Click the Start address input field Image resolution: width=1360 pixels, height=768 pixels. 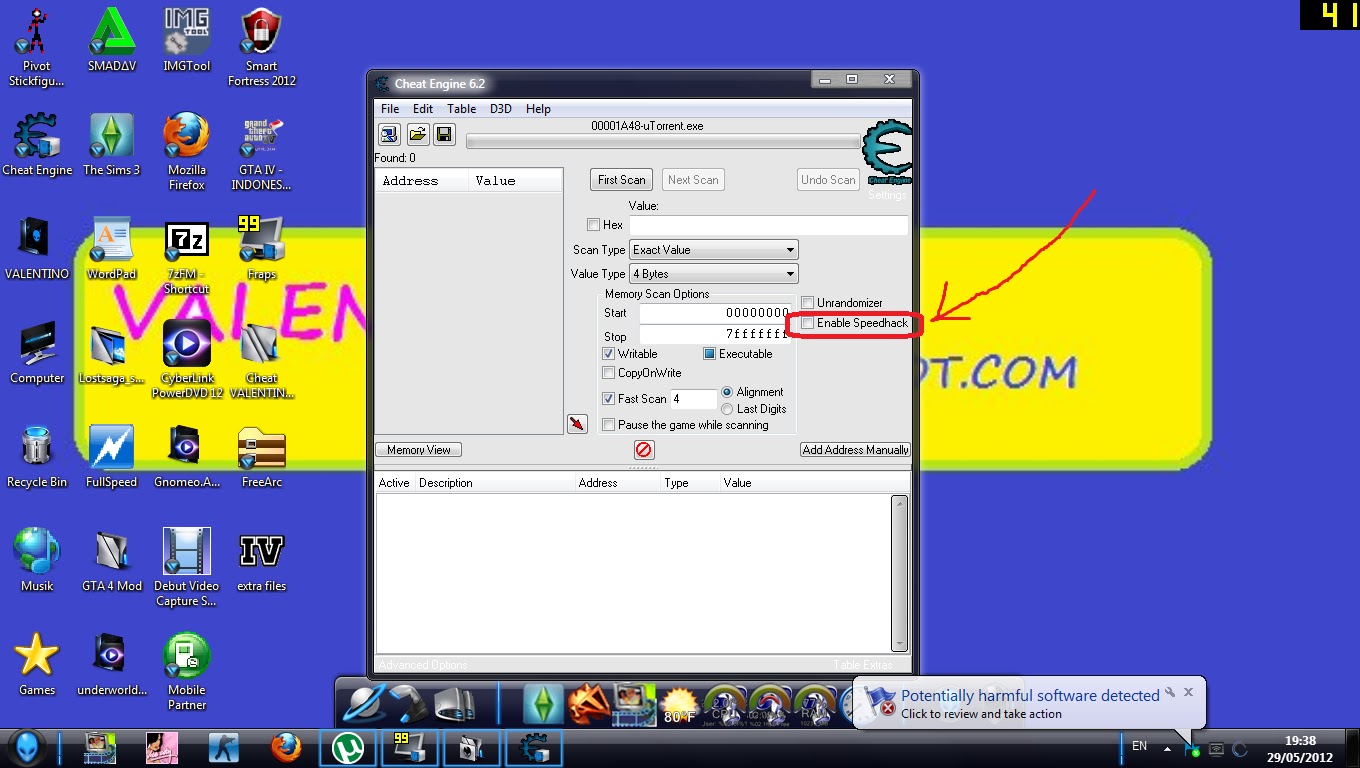click(x=715, y=313)
